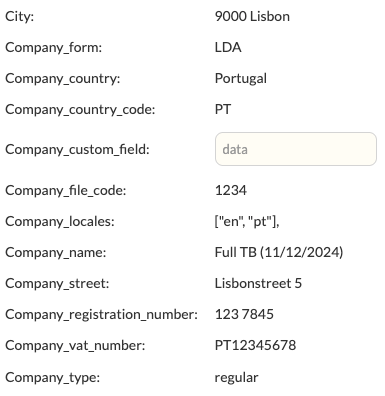Screen dimensions: 385x396
Task: Select the Company_locales value ["en", "pt"]
Action: coord(247,222)
